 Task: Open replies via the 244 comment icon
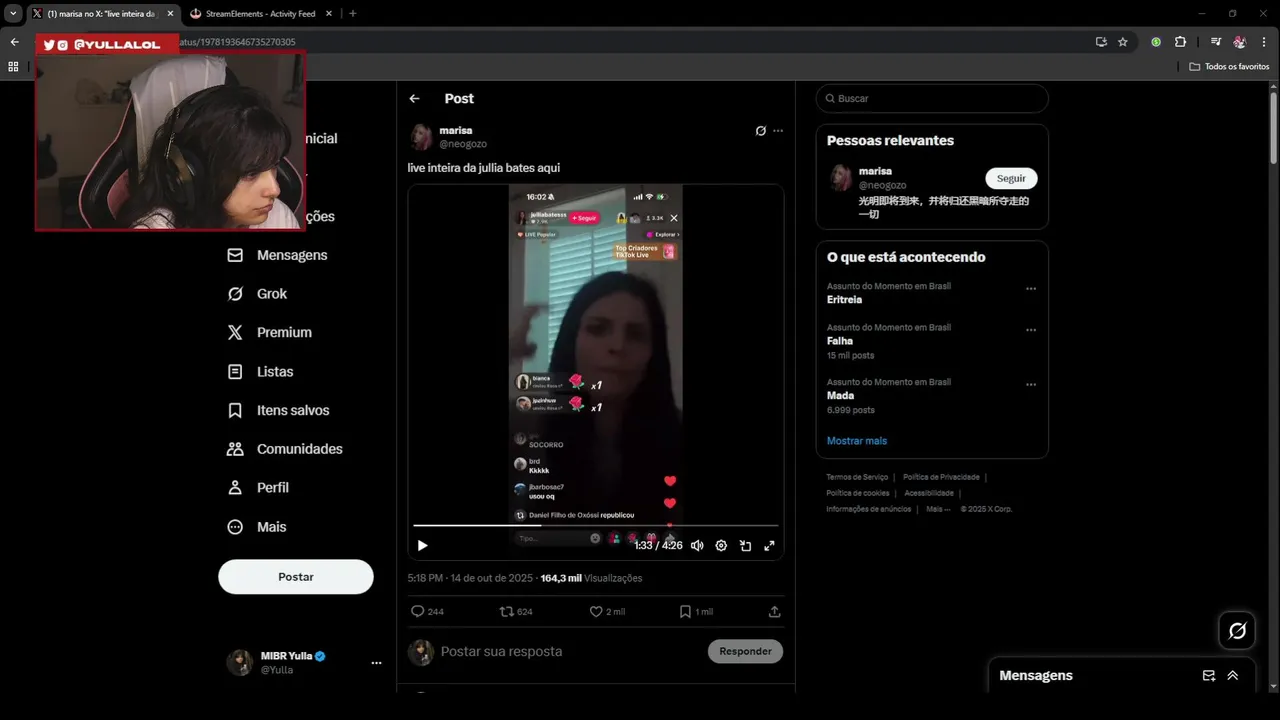[x=427, y=611]
